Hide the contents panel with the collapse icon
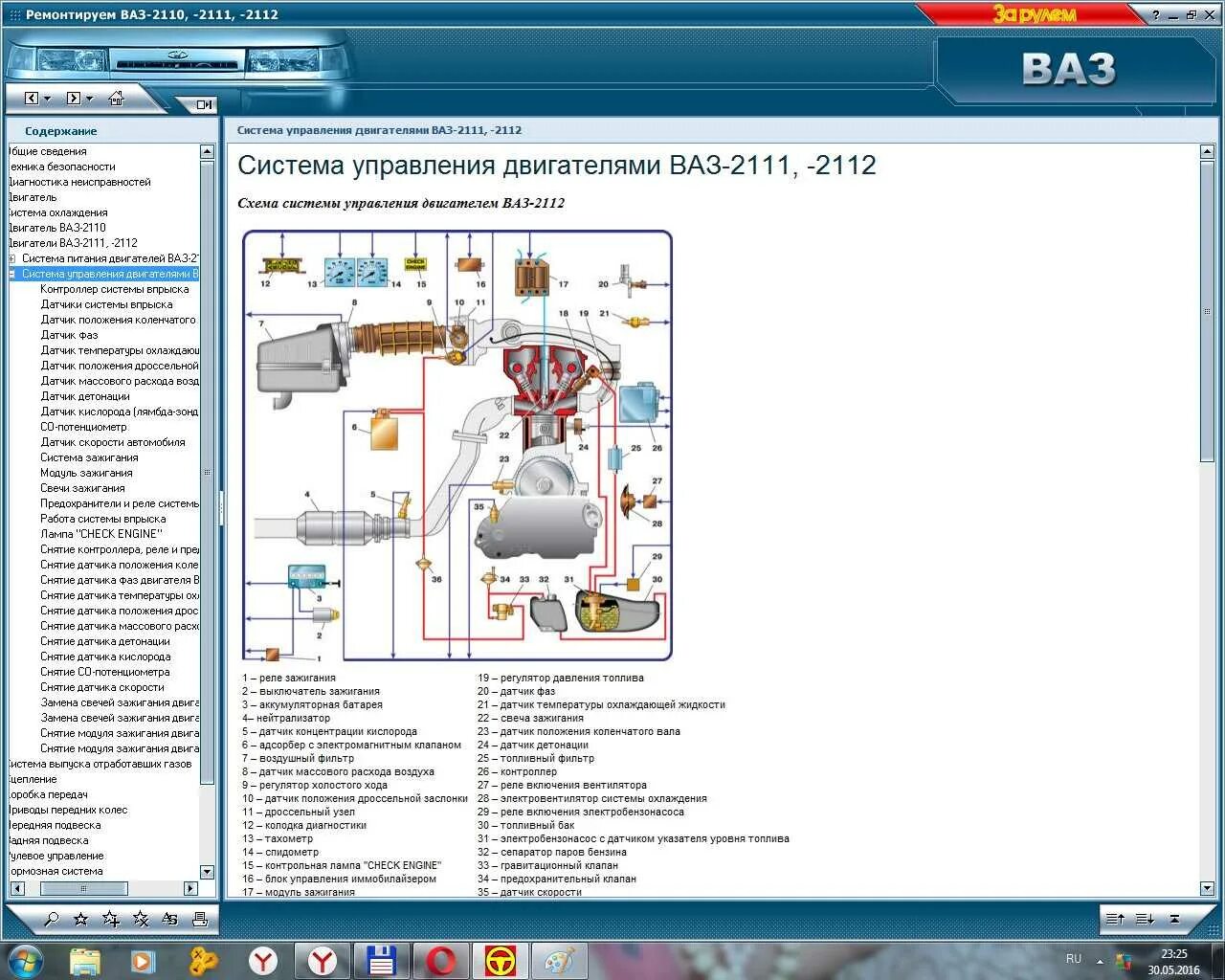 coord(204,104)
